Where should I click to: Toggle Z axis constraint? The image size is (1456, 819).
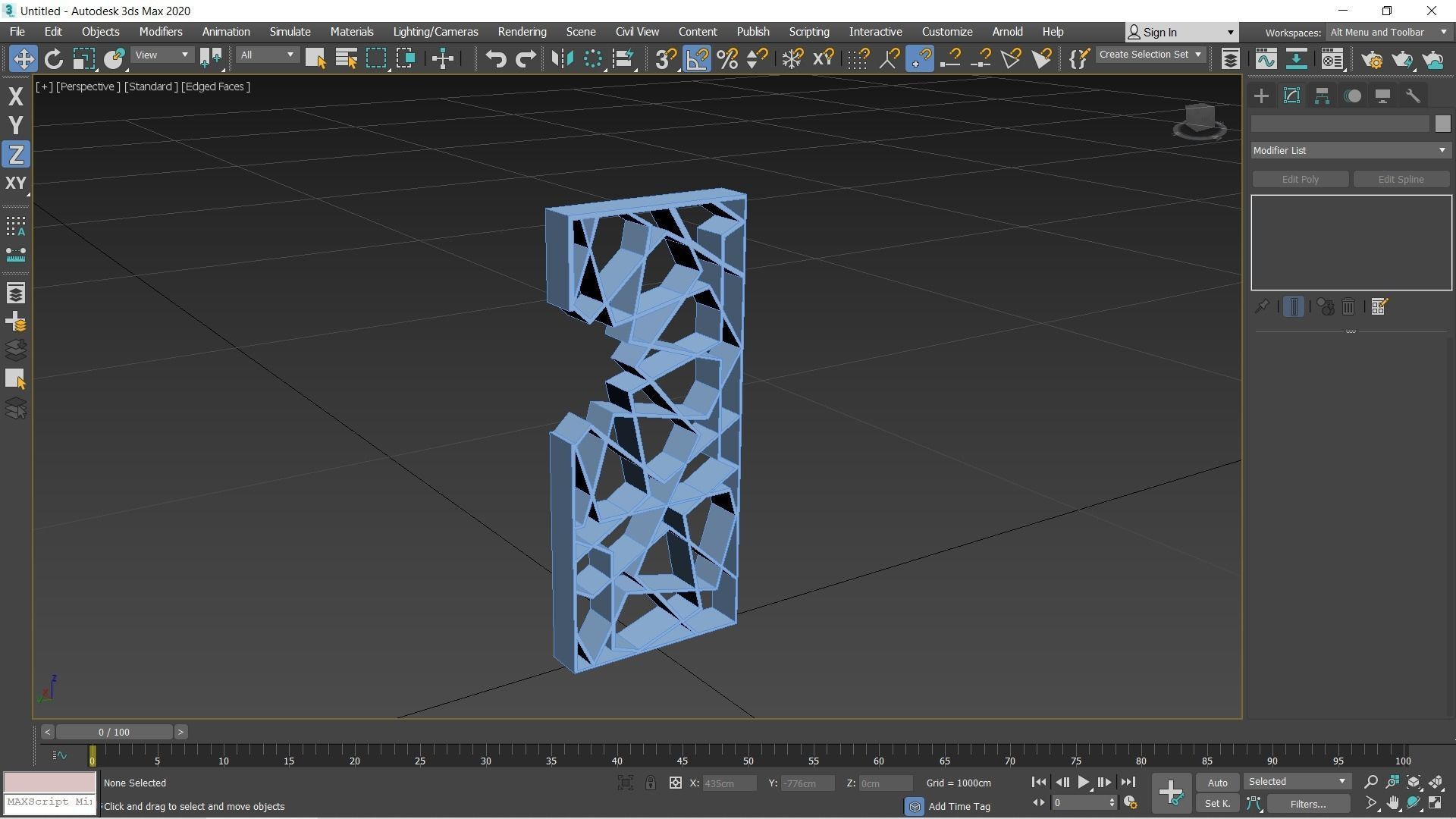(x=16, y=155)
